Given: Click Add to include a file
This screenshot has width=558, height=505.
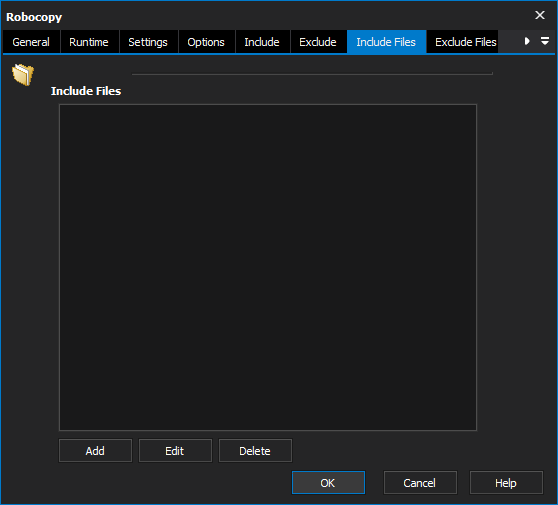Looking at the screenshot, I should [x=95, y=451].
